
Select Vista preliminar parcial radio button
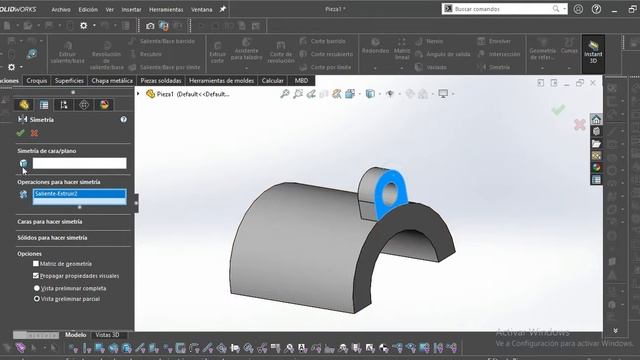point(37,299)
